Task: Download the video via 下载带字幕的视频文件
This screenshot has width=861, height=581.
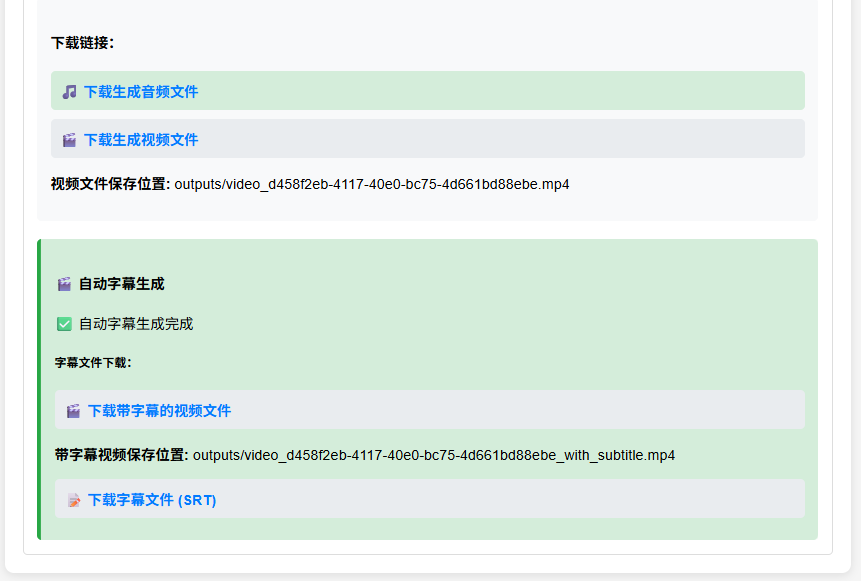Action: click(159, 411)
